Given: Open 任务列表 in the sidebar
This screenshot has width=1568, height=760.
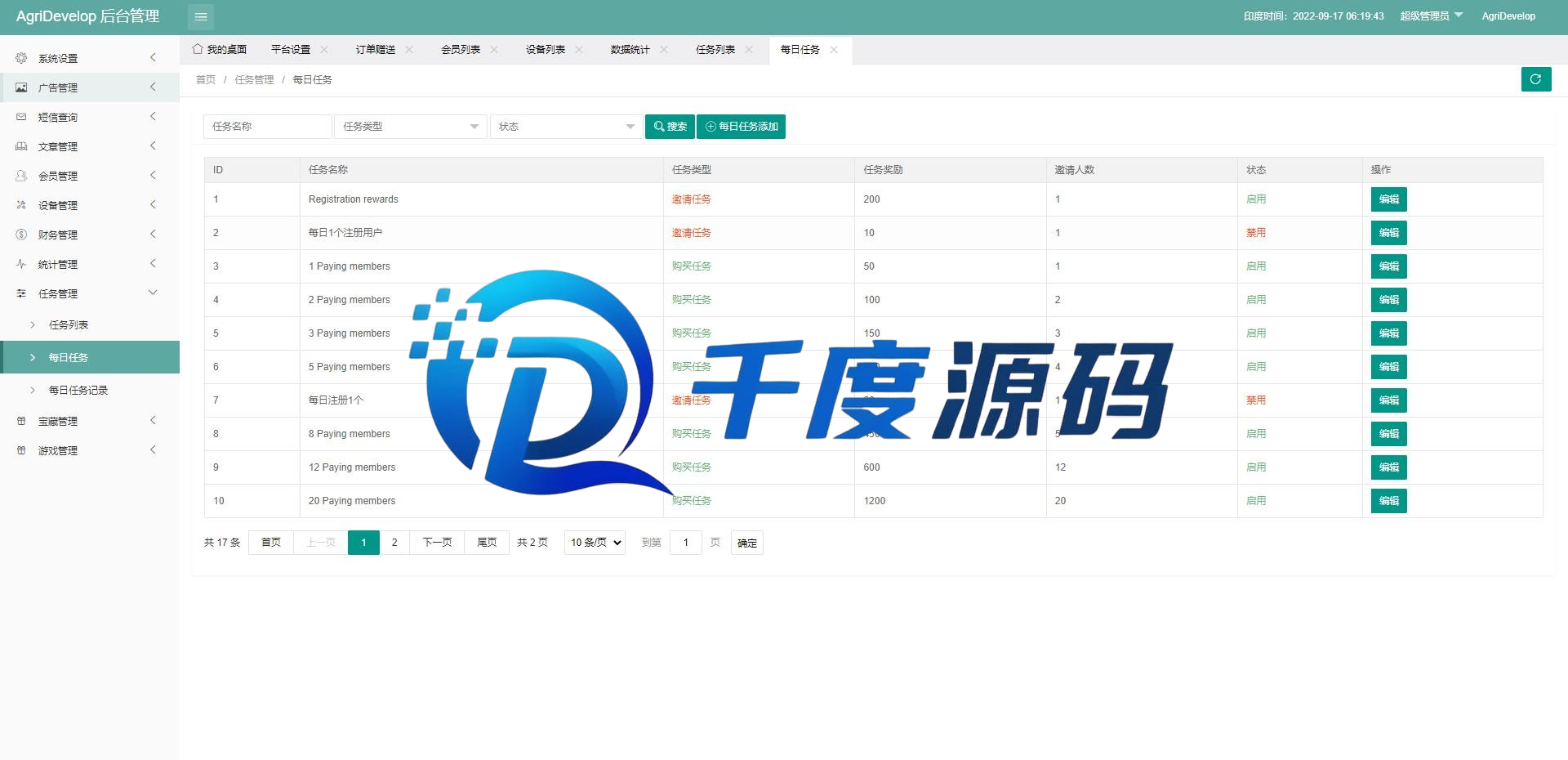Looking at the screenshot, I should click(90, 324).
